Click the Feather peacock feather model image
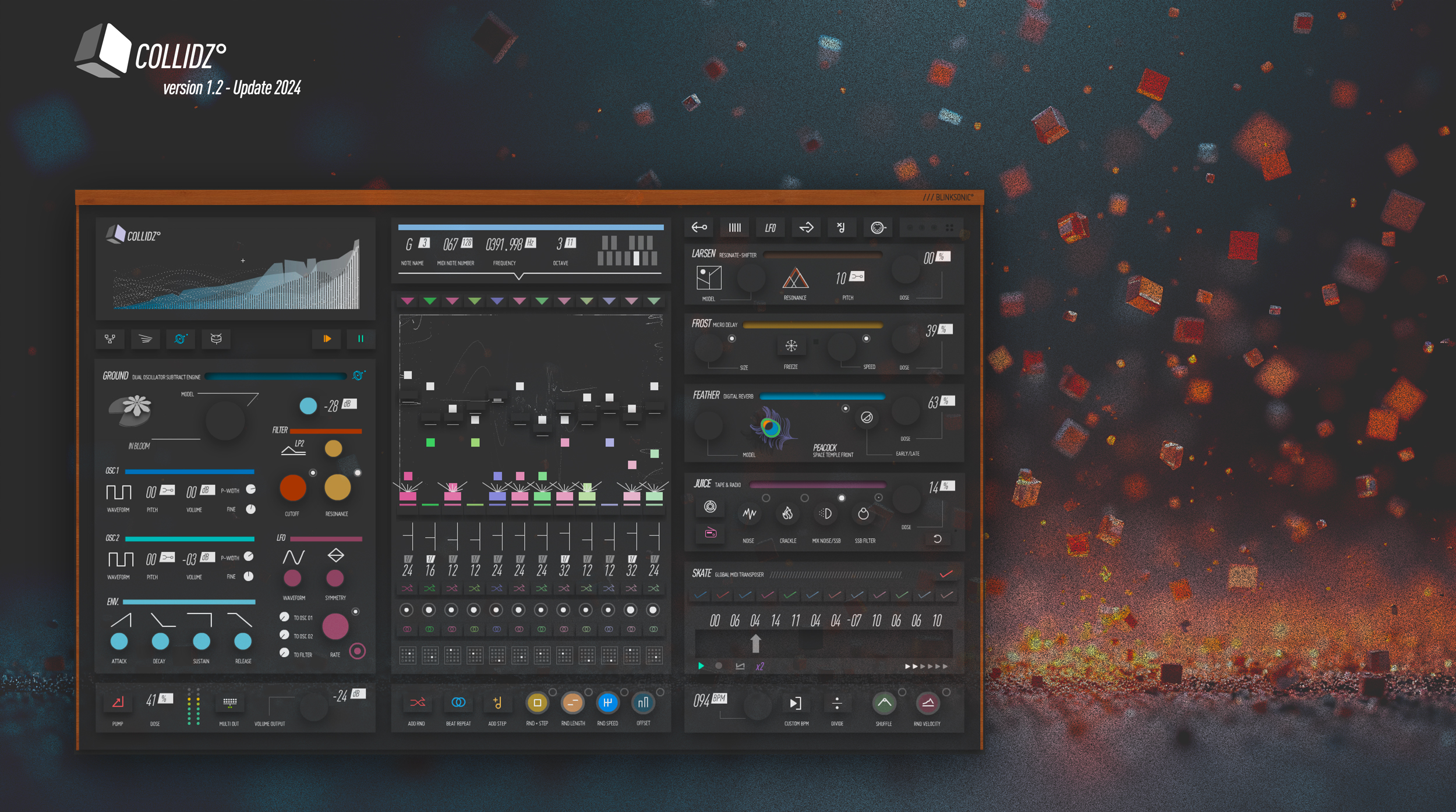The height and width of the screenshot is (812, 1456). point(773,428)
